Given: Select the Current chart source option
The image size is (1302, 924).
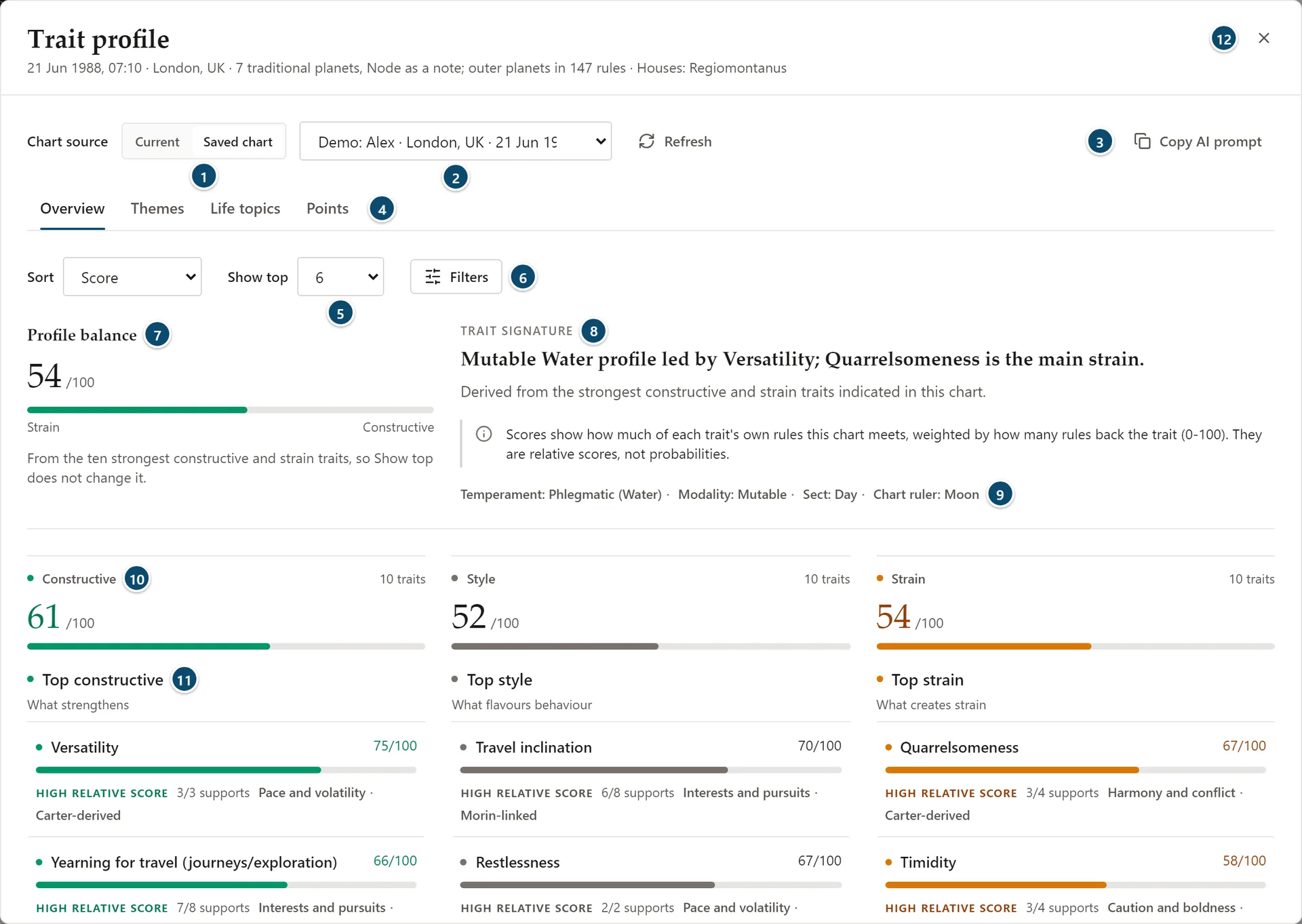Looking at the screenshot, I should coord(157,142).
